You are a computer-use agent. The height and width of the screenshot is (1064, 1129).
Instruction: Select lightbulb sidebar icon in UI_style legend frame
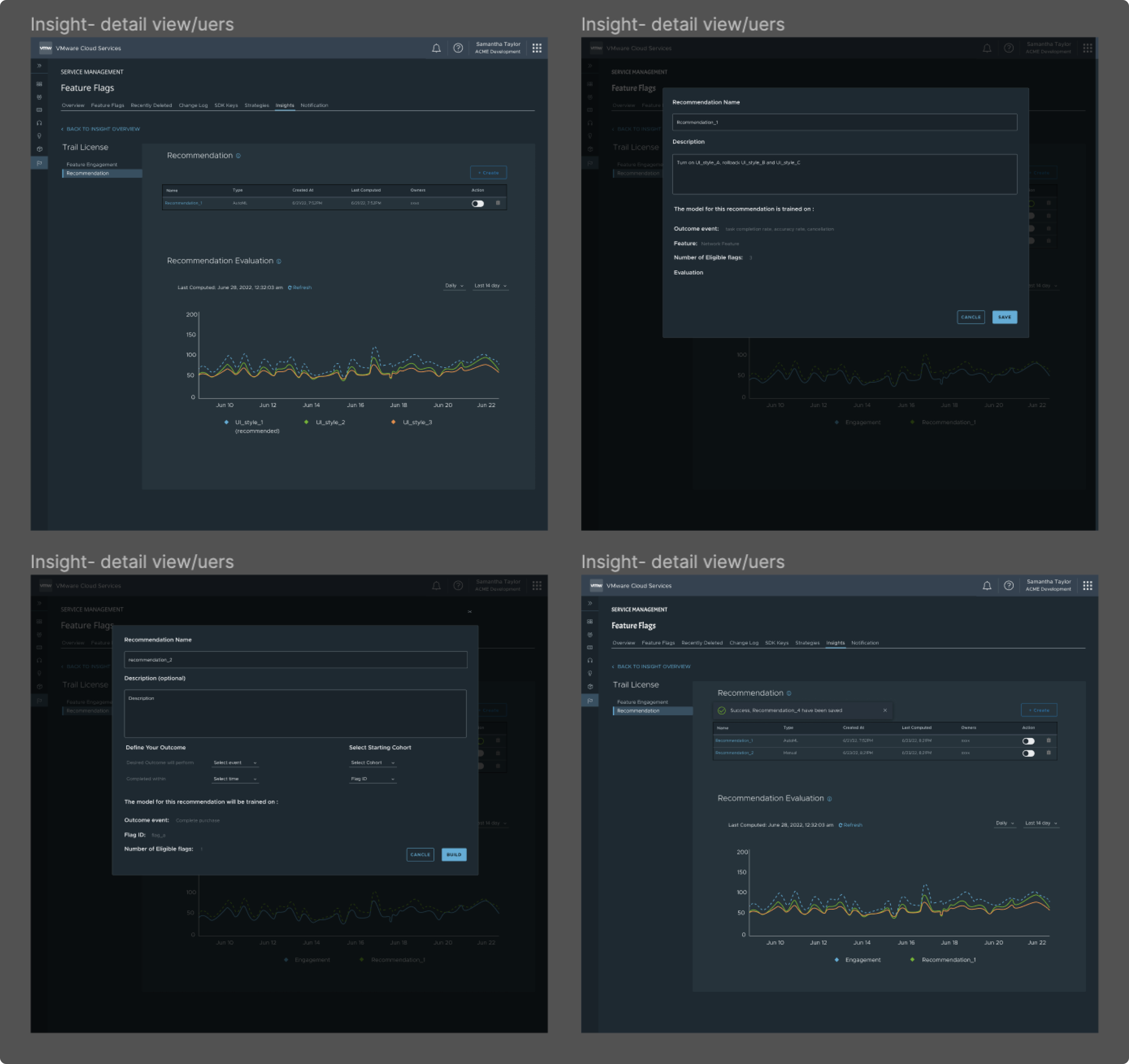39,136
